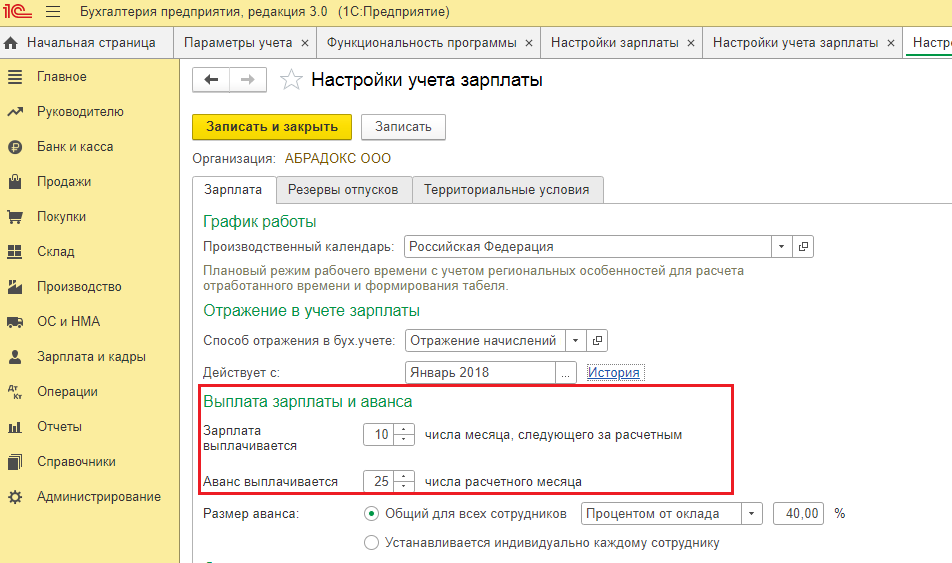Click the Процентом от оклада field
Image resolution: width=952 pixels, height=563 pixels.
(x=661, y=514)
